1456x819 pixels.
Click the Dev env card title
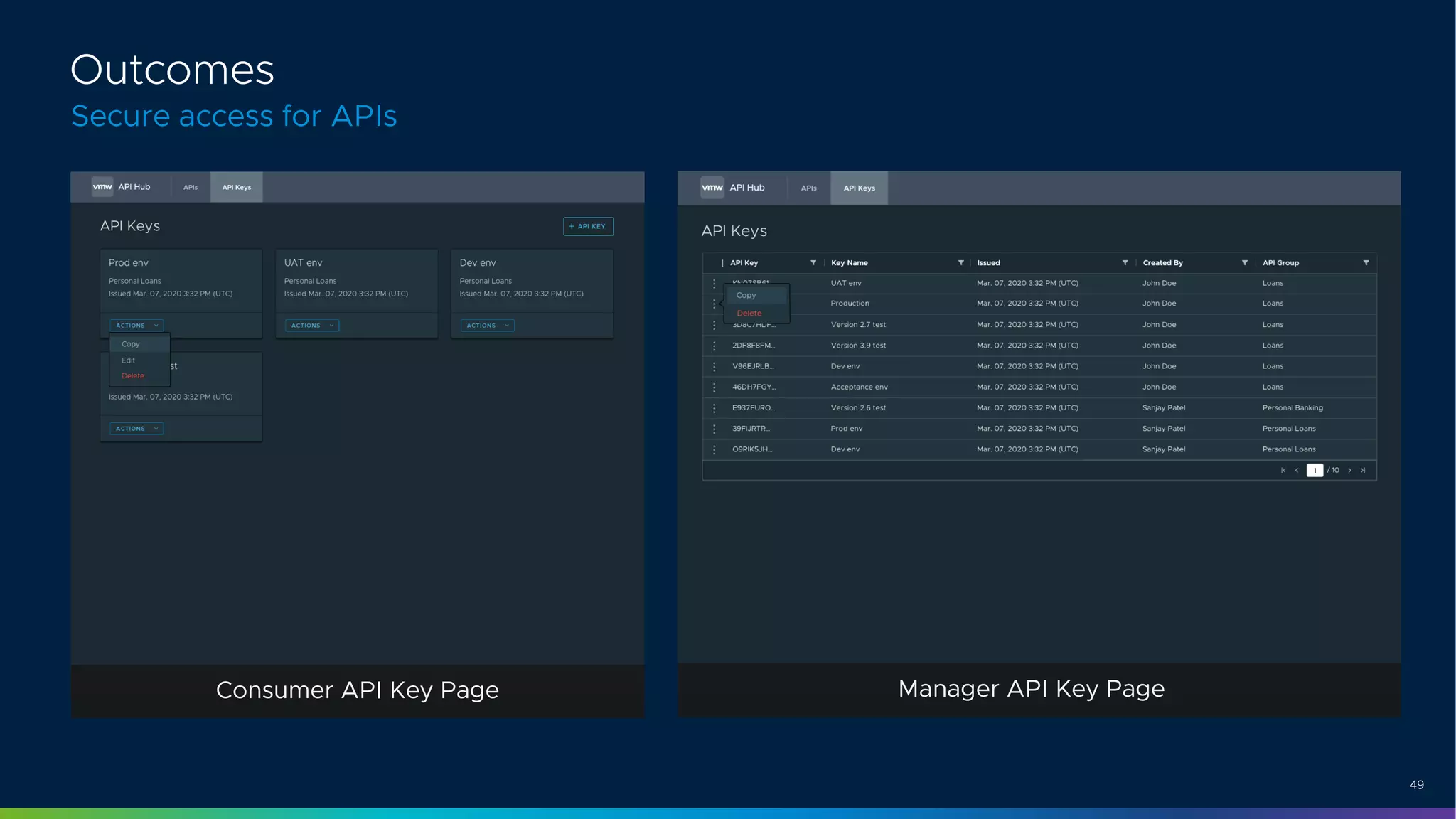coord(478,263)
